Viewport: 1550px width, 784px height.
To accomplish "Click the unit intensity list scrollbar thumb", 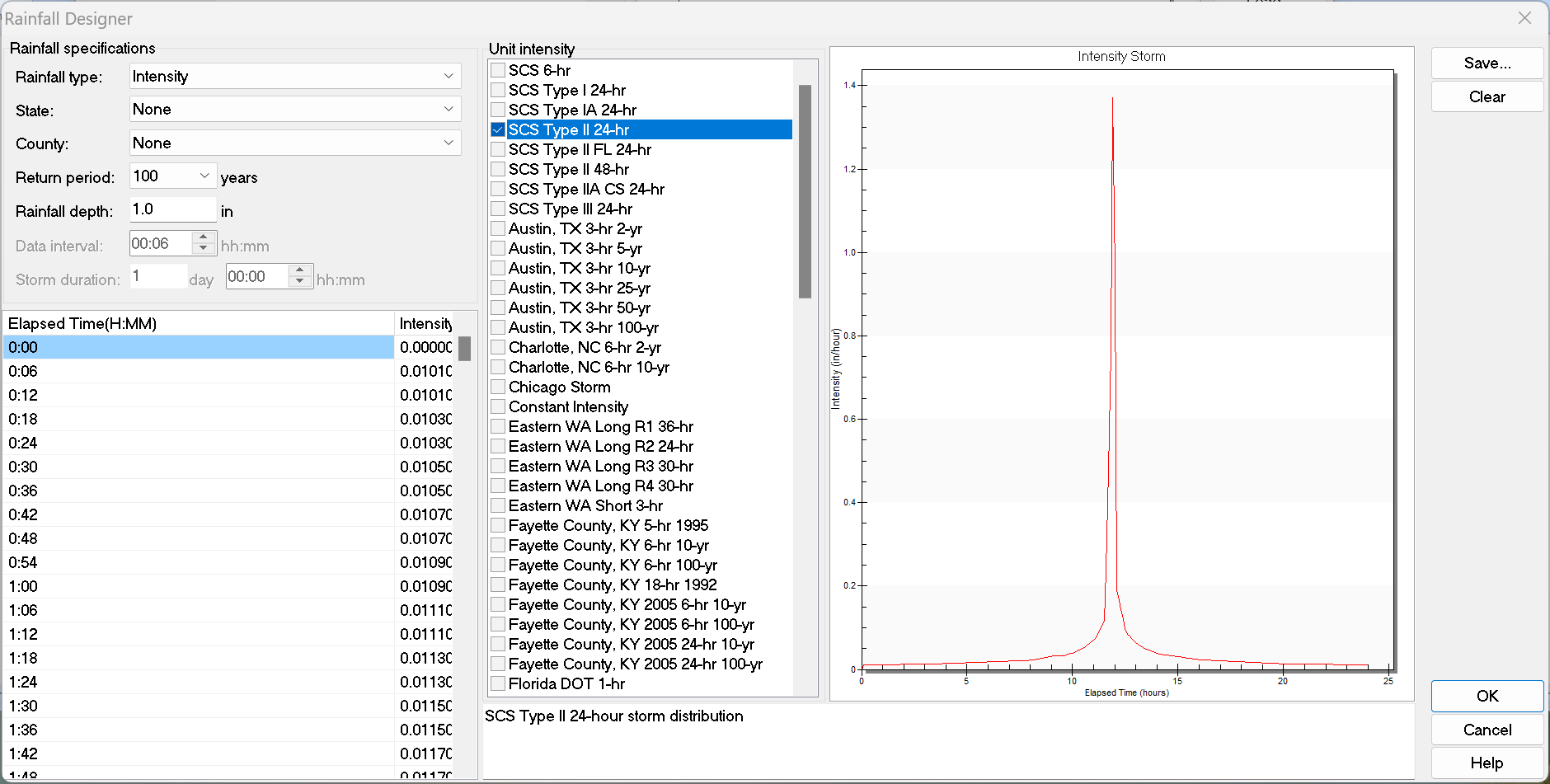I will coord(805,191).
